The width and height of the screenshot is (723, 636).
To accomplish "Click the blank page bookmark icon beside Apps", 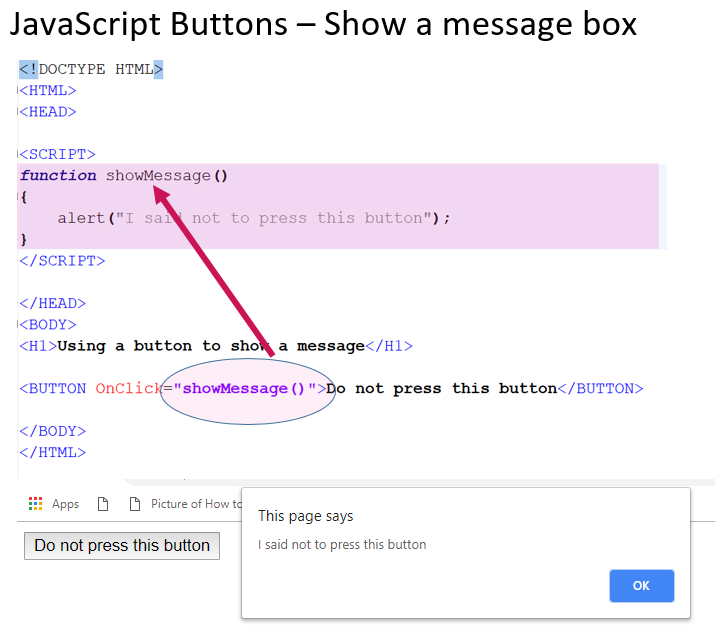I will 103,504.
